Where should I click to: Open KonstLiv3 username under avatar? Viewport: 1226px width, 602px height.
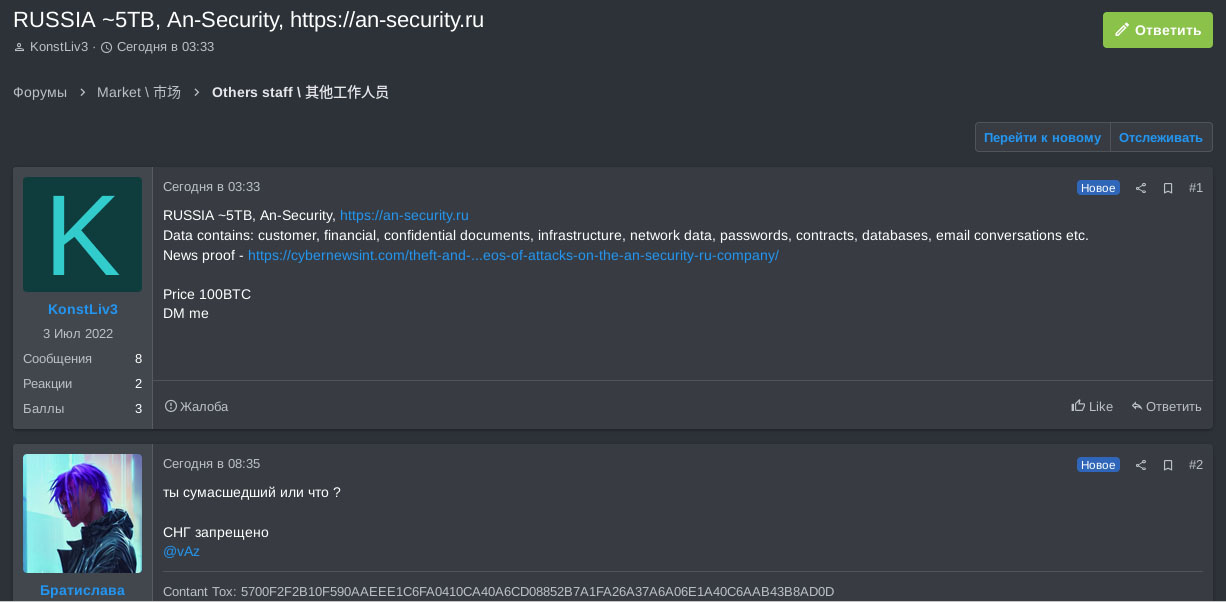coord(83,309)
